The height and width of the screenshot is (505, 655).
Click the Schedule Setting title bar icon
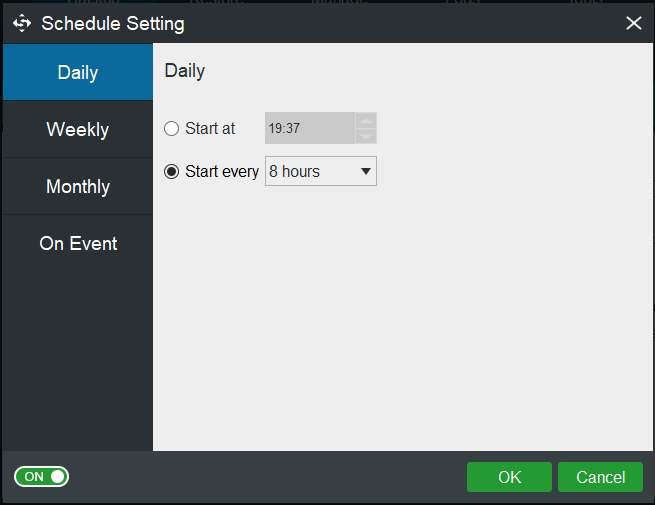click(x=22, y=23)
